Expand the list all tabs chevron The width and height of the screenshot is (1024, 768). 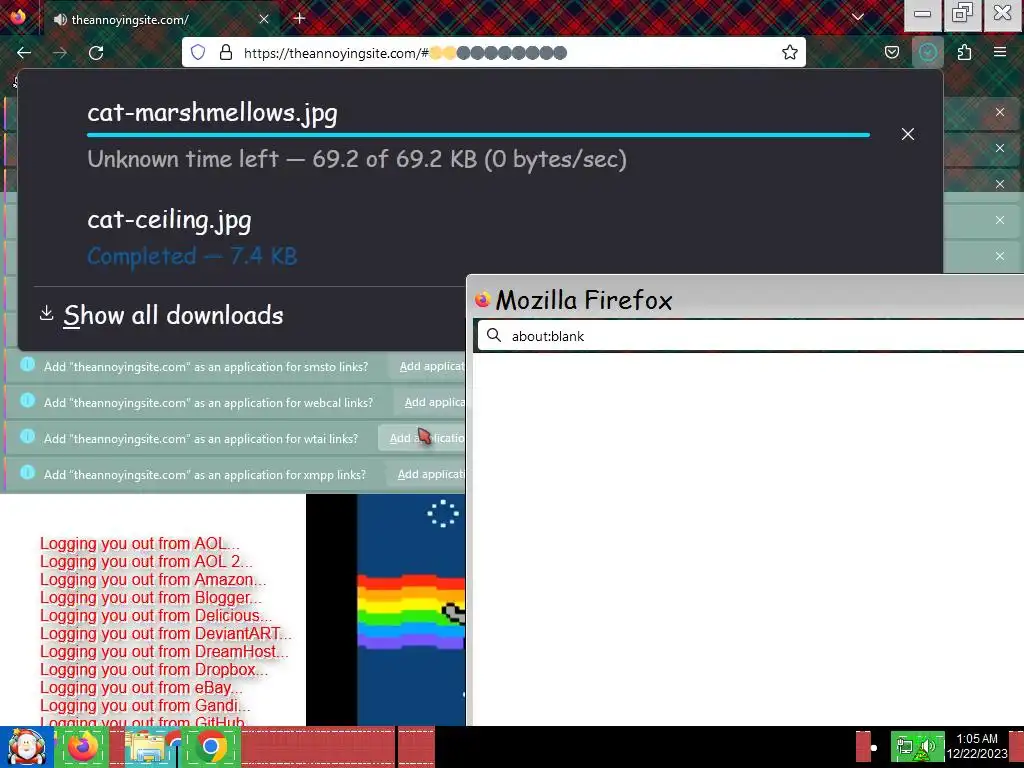858,18
